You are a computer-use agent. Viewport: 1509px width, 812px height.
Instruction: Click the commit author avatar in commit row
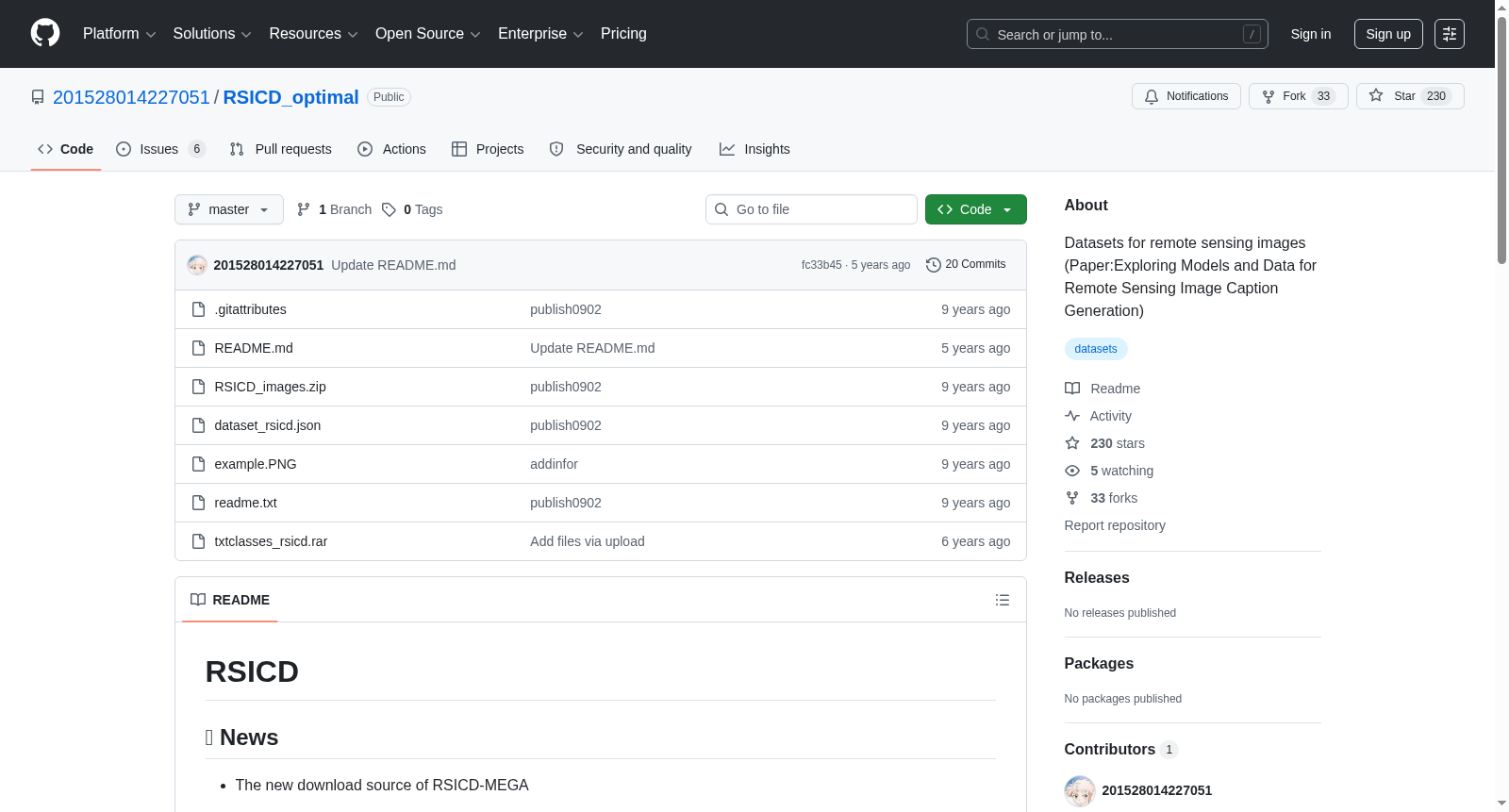coord(197,265)
